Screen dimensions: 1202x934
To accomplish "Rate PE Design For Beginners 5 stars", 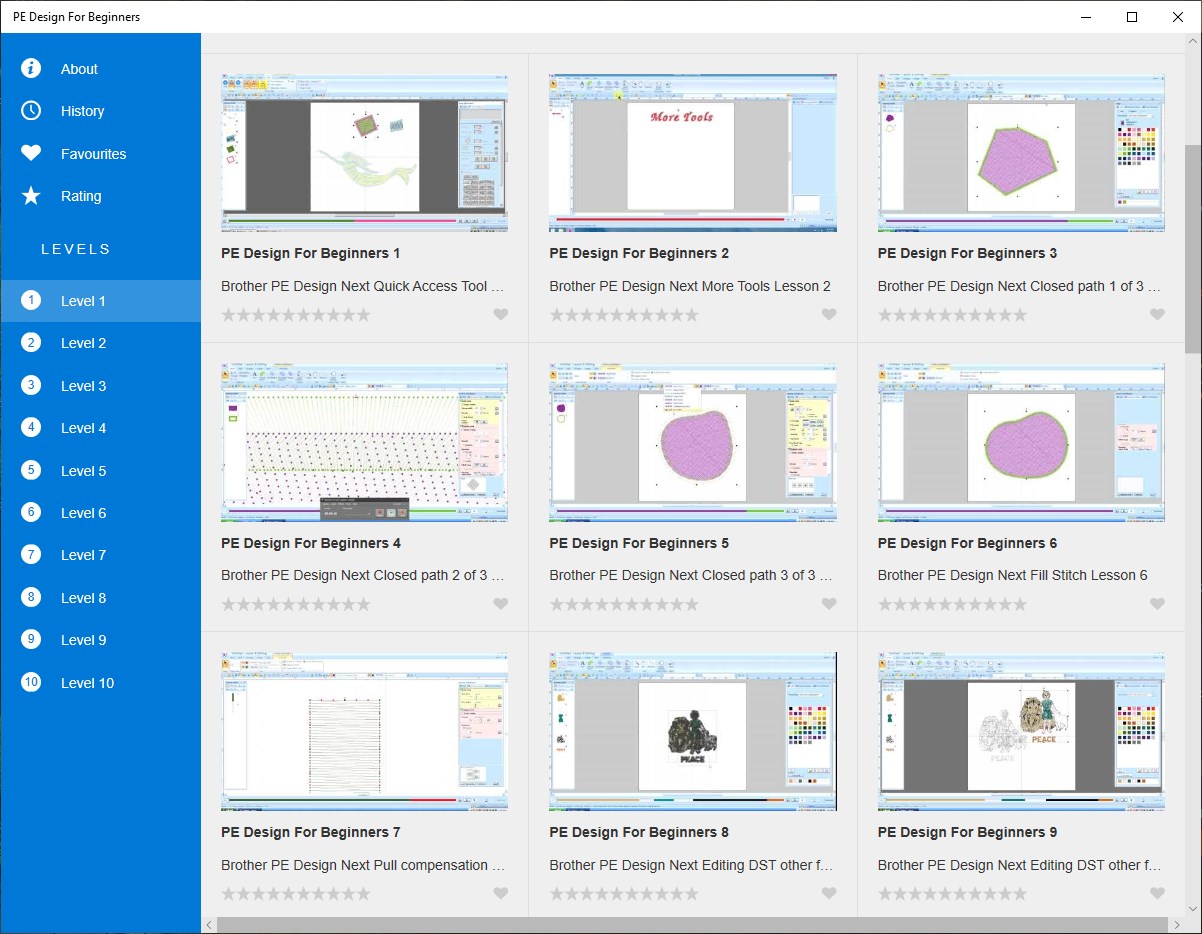I will pyautogui.click(x=624, y=604).
